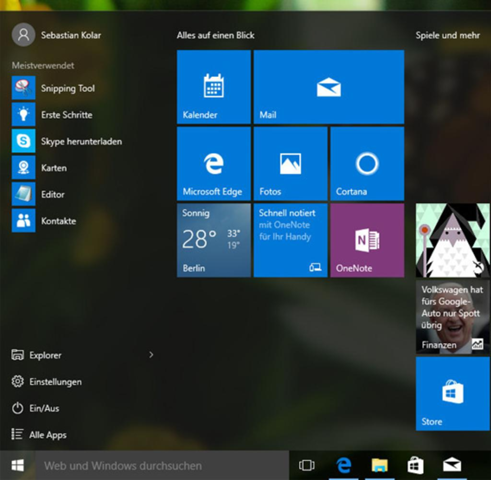Open the Store tile

click(453, 394)
